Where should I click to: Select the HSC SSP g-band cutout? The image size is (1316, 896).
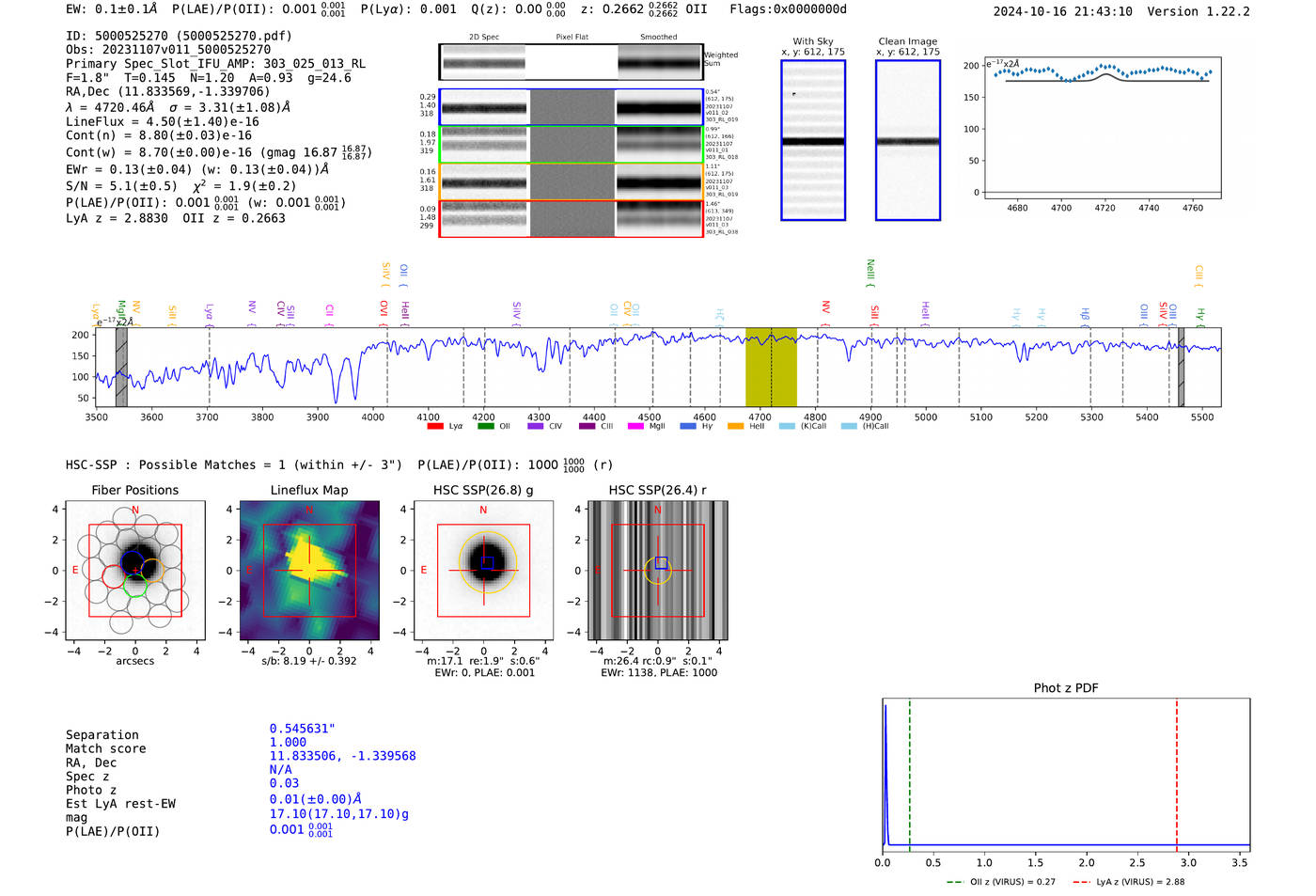[484, 571]
